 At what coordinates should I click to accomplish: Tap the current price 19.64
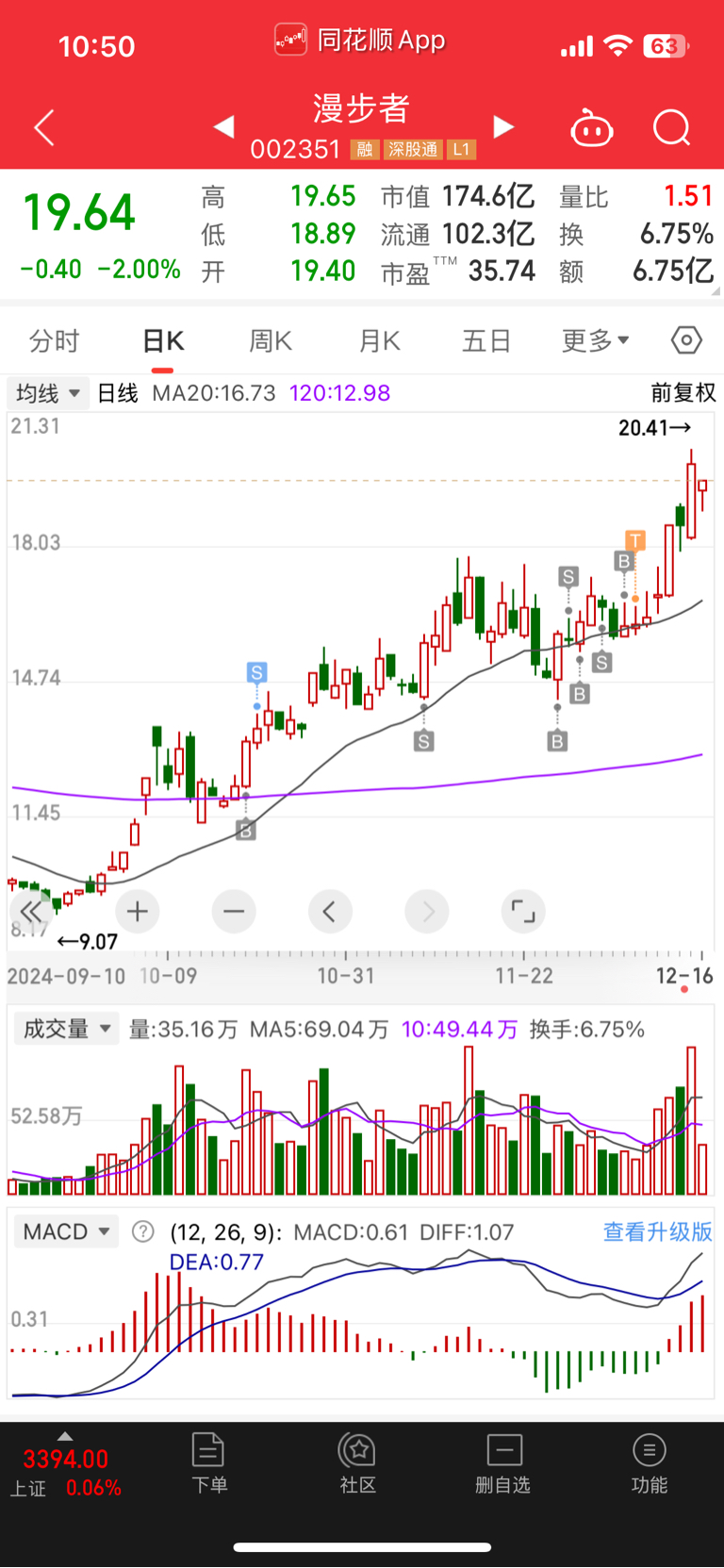pyautogui.click(x=79, y=212)
